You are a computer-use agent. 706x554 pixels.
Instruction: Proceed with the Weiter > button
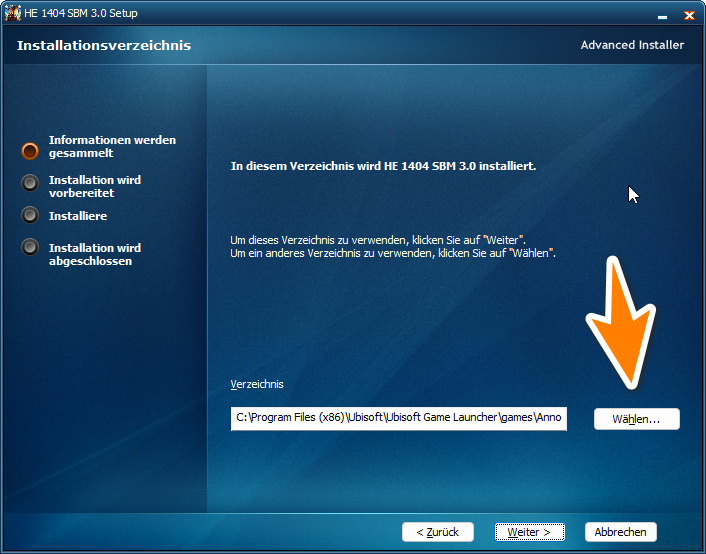[x=530, y=532]
